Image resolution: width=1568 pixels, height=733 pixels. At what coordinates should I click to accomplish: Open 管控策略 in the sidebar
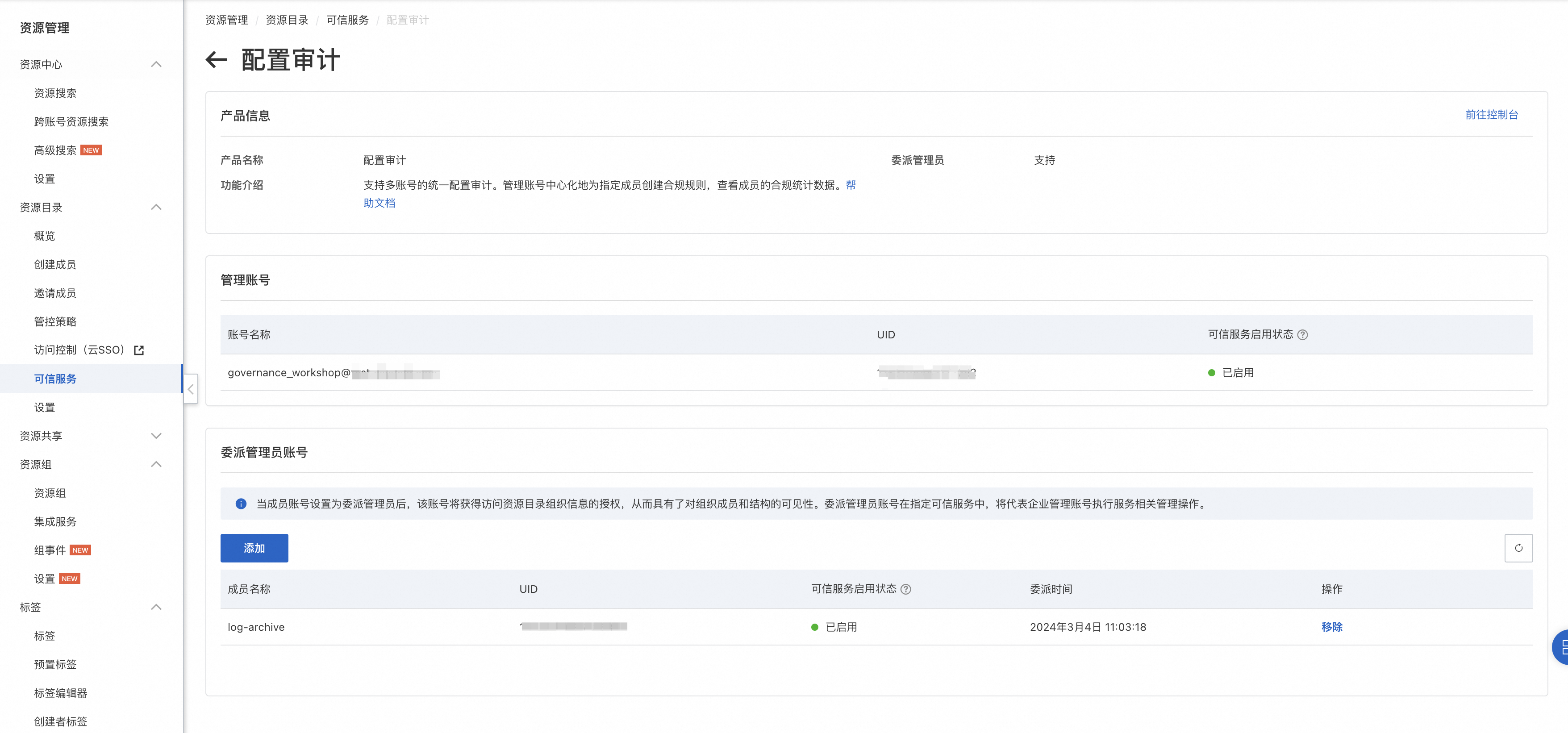tap(55, 321)
